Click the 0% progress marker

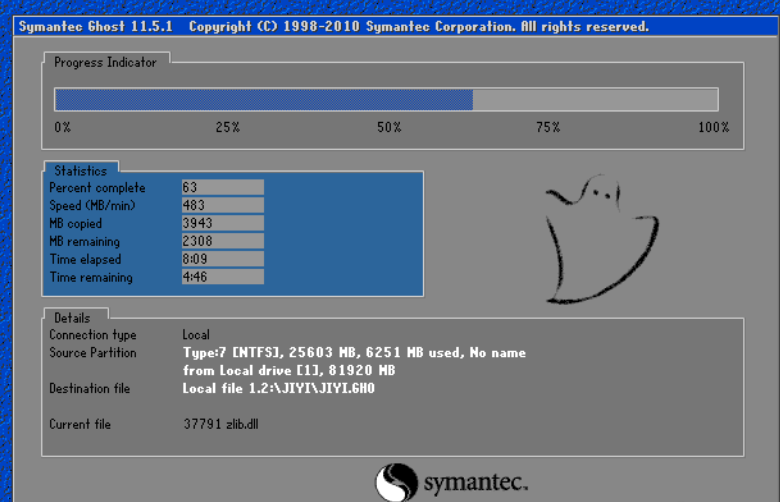(63, 127)
